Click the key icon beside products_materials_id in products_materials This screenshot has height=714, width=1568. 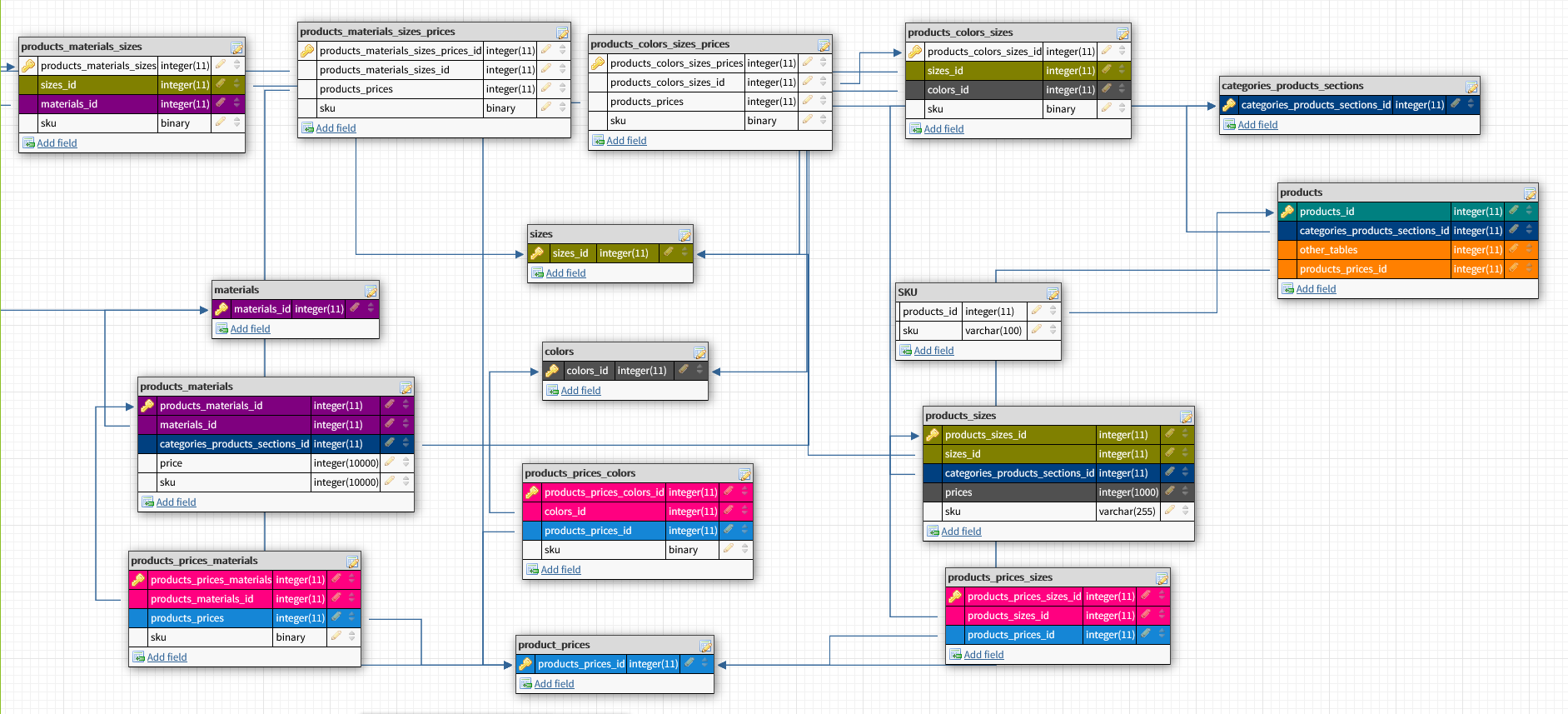pyautogui.click(x=147, y=406)
